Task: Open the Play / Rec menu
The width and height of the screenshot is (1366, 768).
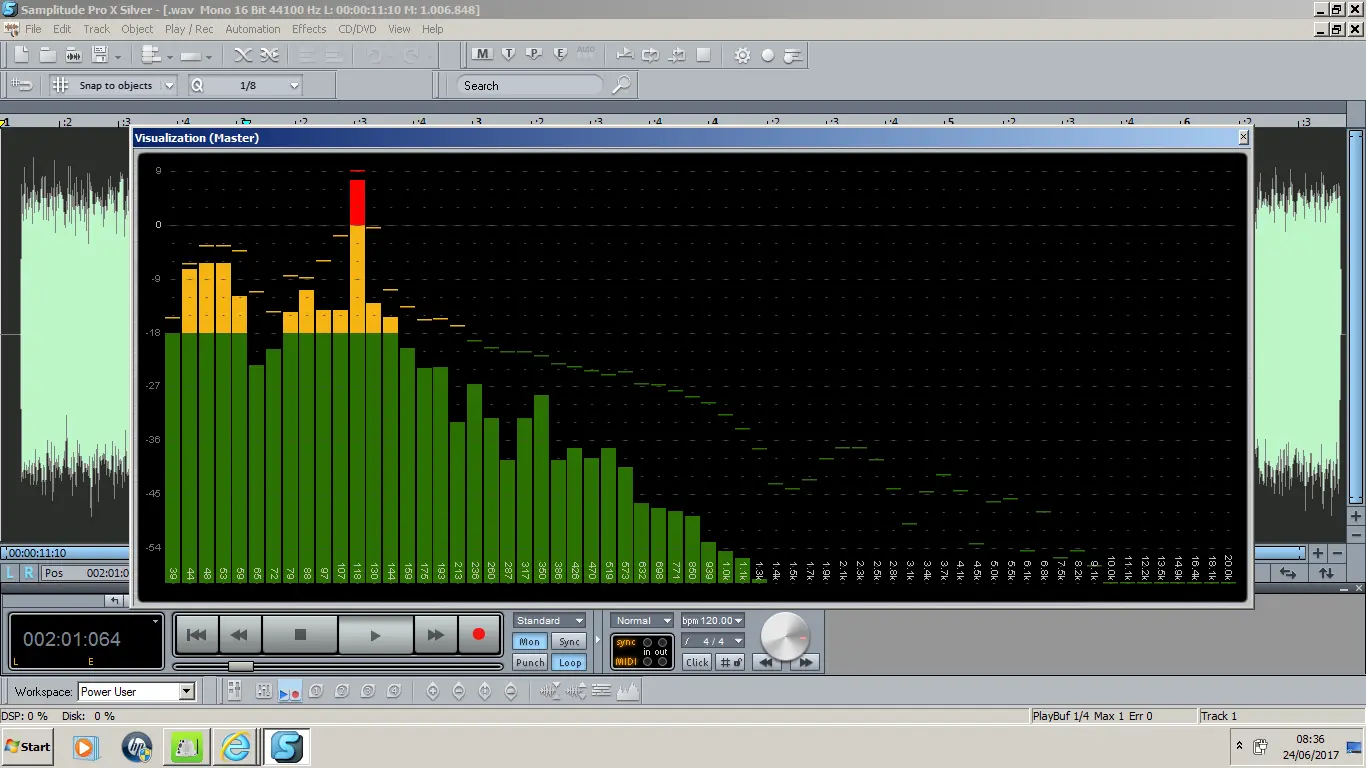Action: coord(190,29)
